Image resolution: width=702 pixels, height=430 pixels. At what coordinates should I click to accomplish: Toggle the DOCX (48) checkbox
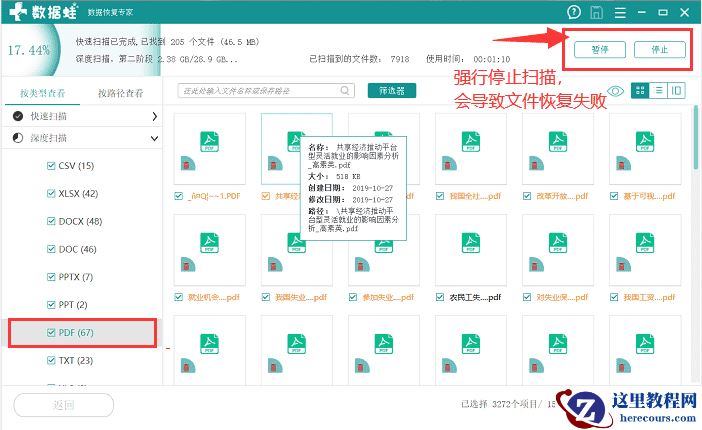51,221
